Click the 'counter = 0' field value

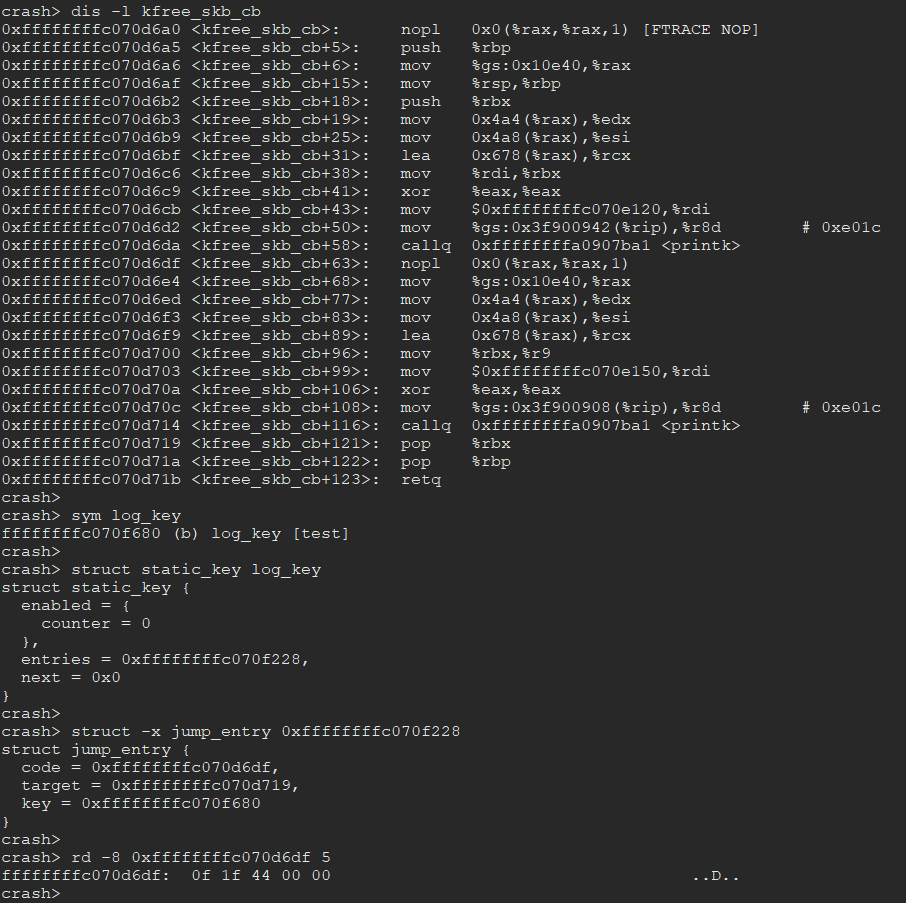coord(96,623)
